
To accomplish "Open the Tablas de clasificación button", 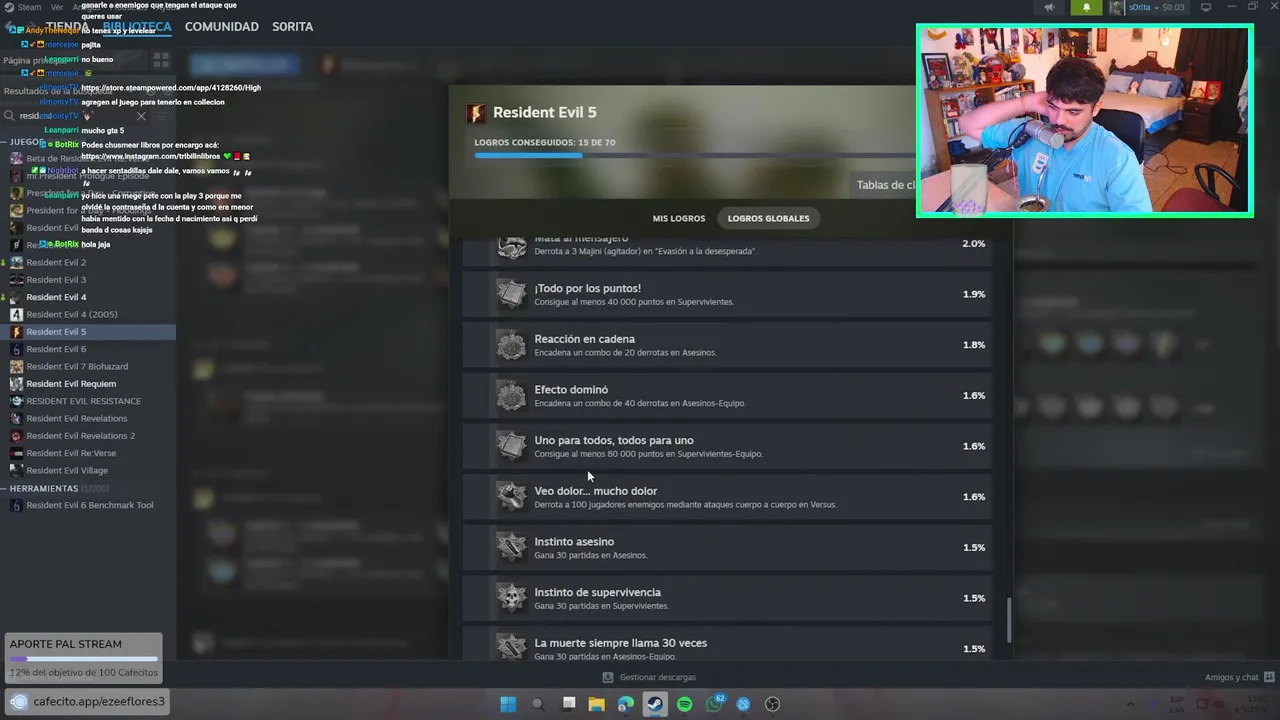I will click(x=882, y=185).
